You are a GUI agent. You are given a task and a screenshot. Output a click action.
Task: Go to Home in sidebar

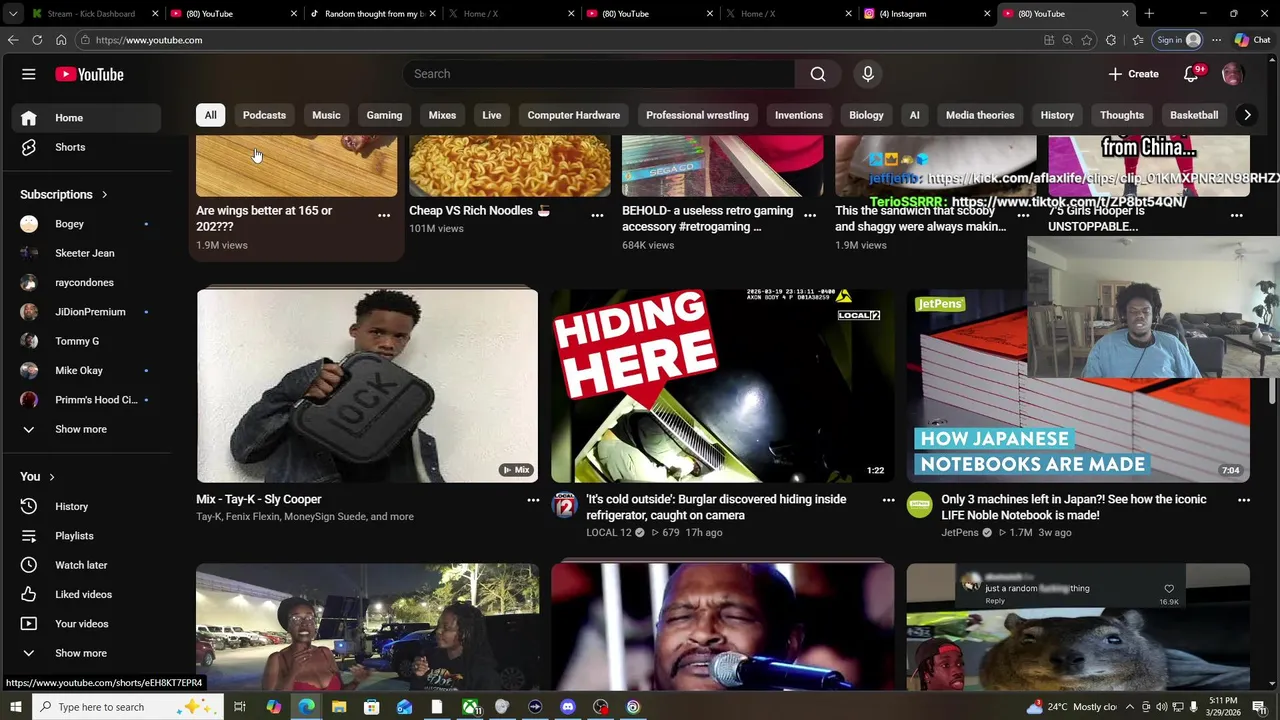(x=86, y=118)
